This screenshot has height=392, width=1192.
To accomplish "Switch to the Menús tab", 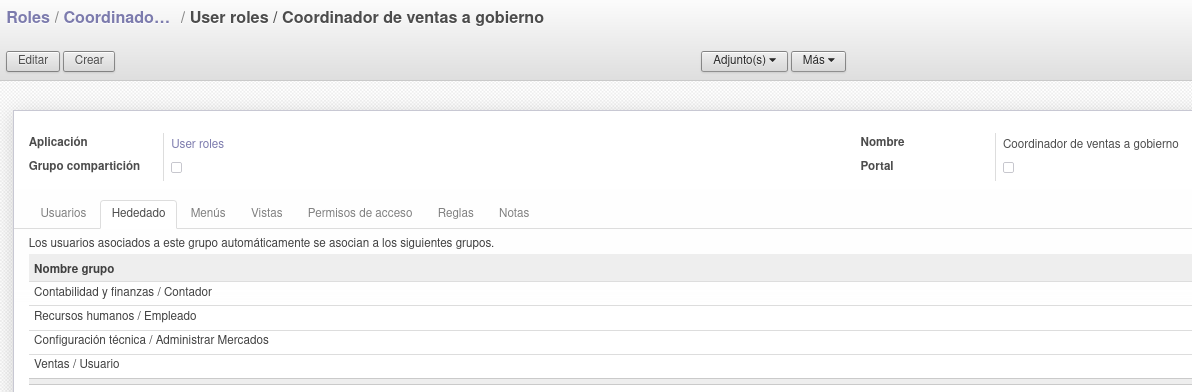I will point(208,213).
